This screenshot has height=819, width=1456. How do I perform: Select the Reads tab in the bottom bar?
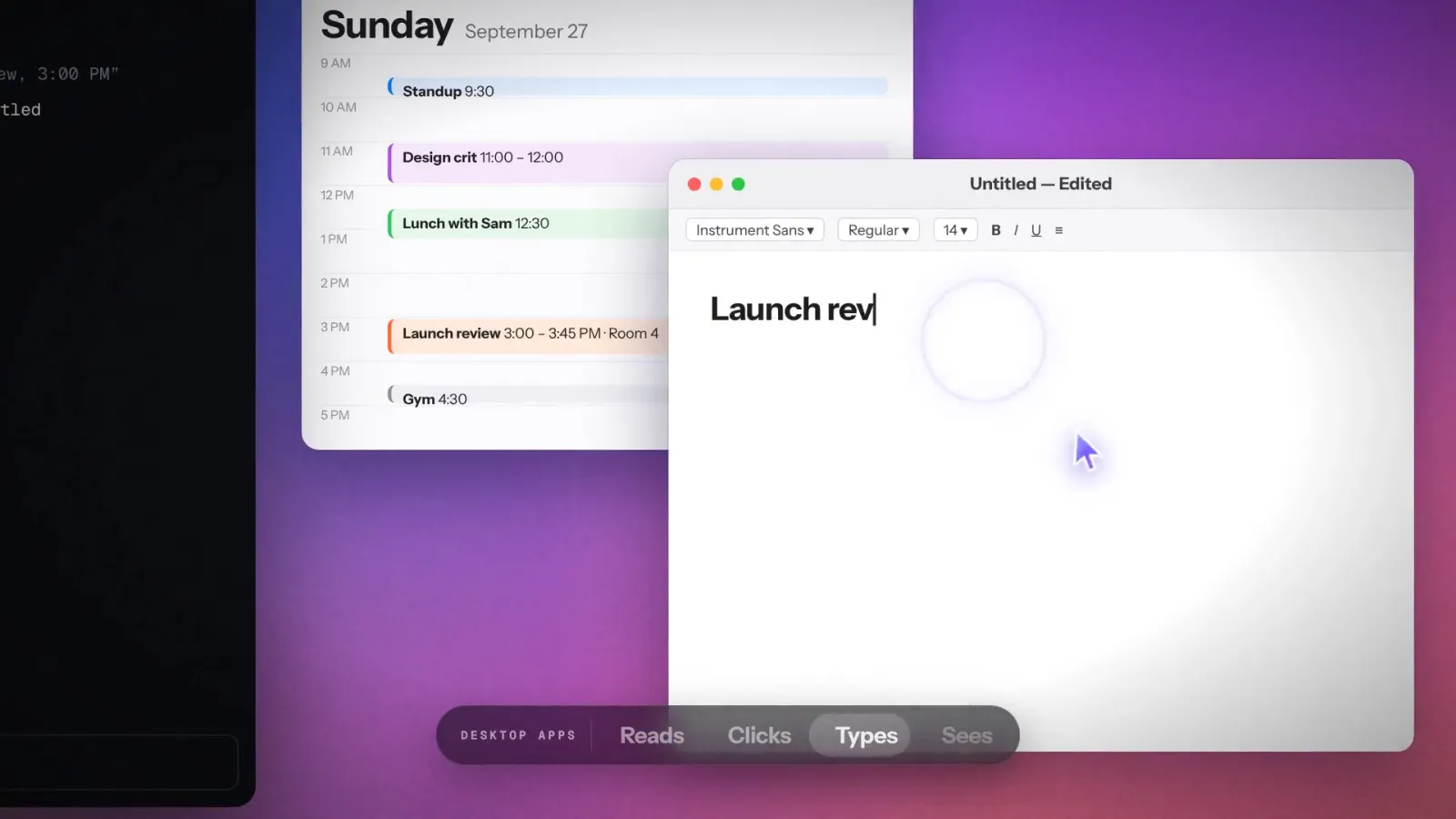[x=652, y=735]
